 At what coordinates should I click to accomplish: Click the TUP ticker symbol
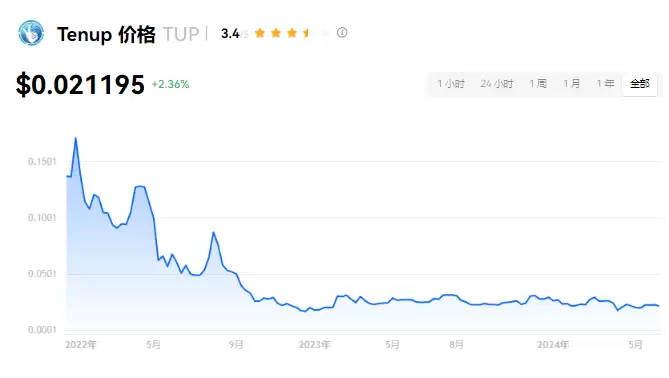pyautogui.click(x=181, y=34)
